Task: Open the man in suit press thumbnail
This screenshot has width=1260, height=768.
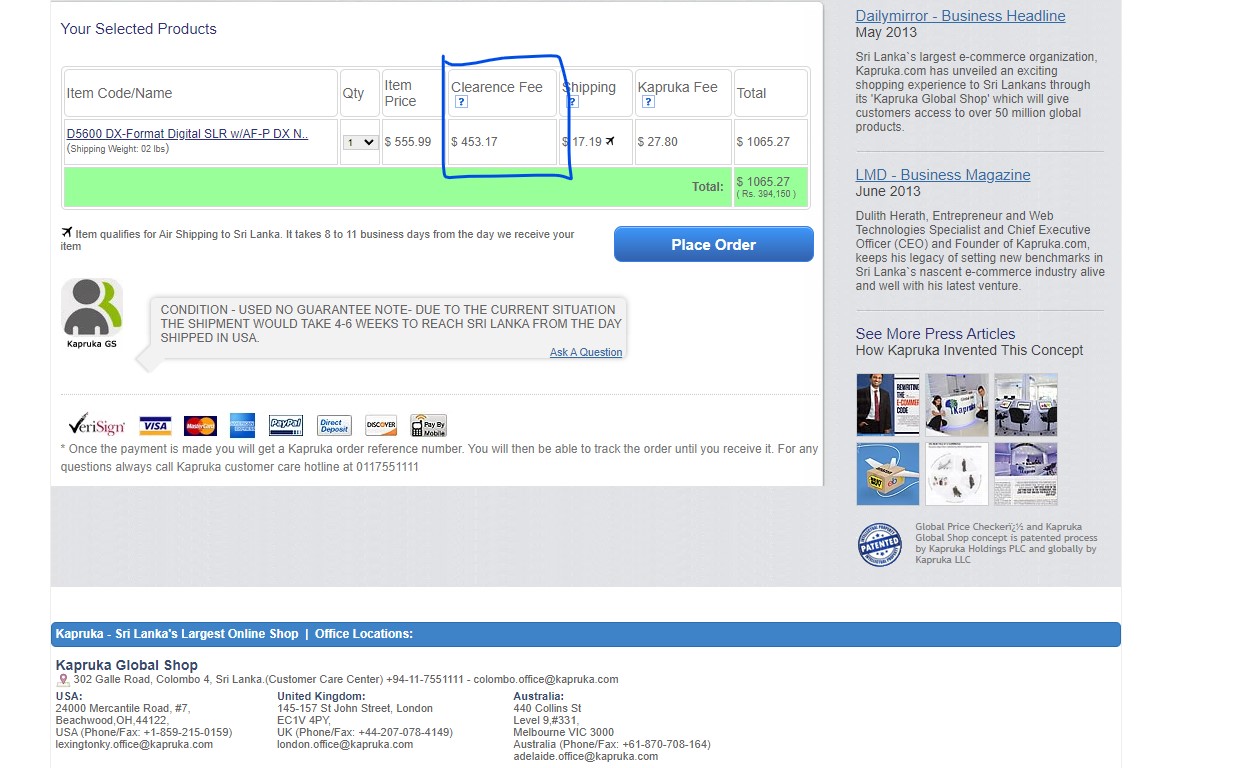Action: point(888,404)
